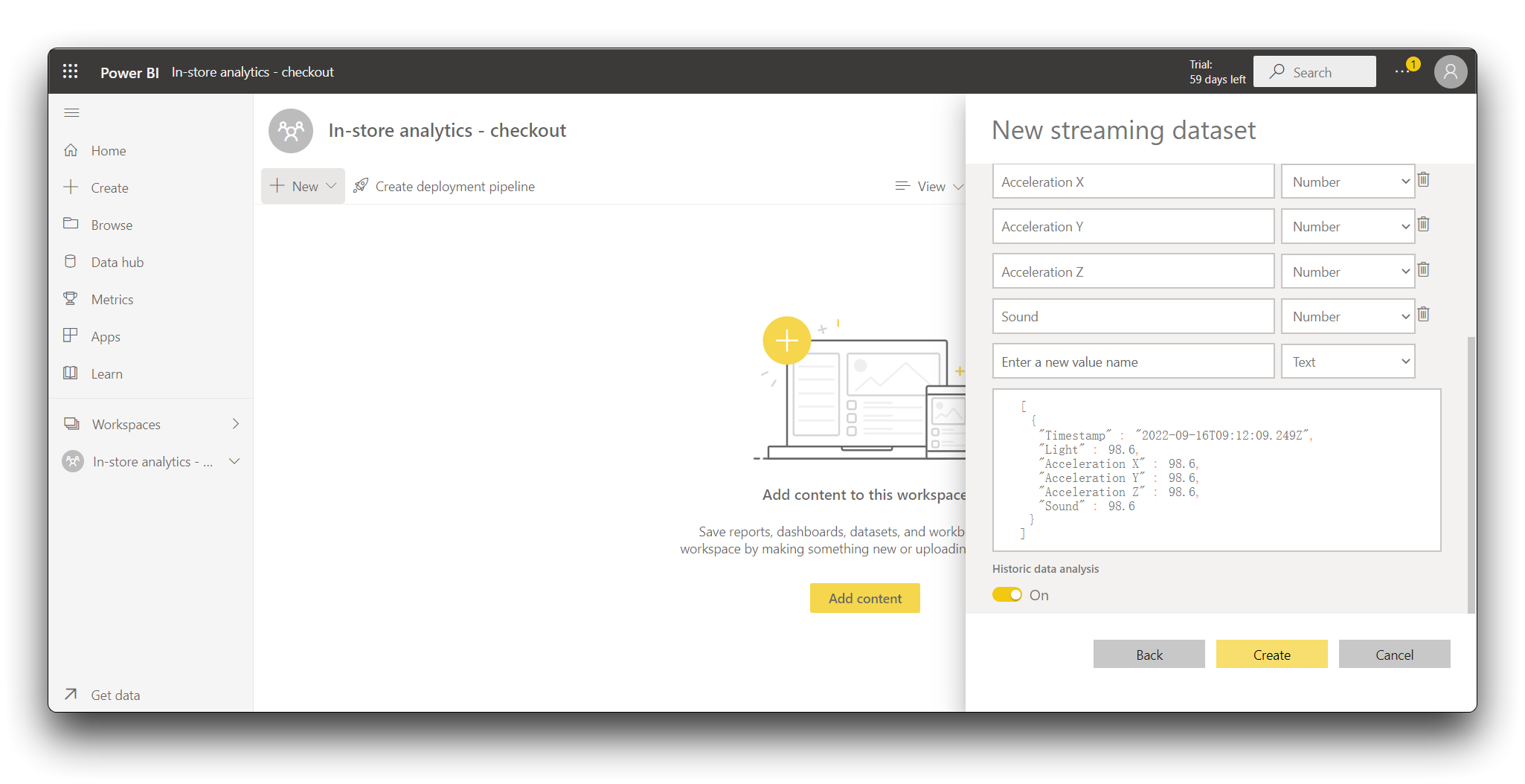Expand the New dropdown button

point(303,186)
